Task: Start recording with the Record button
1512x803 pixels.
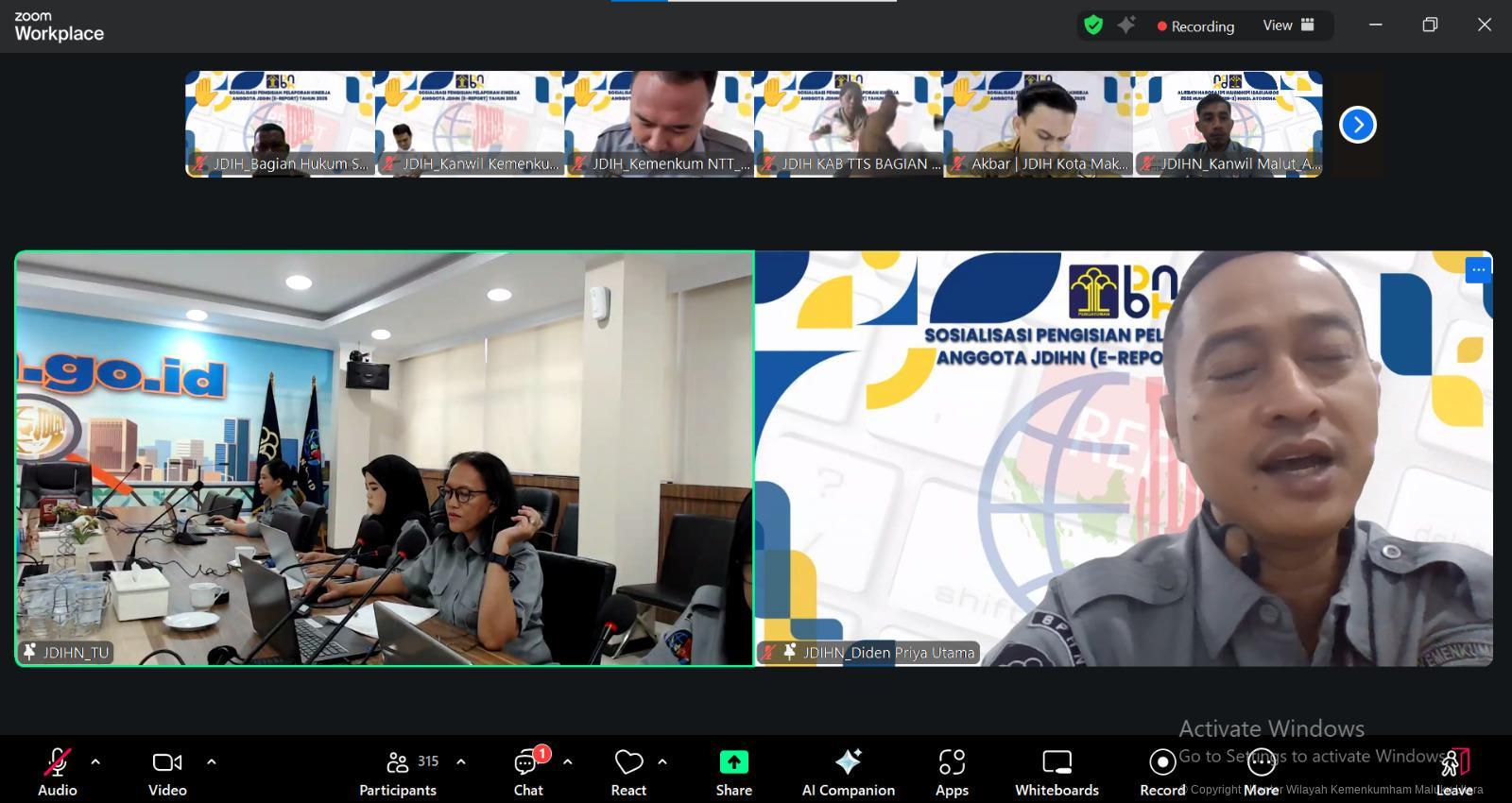Action: coord(1162,771)
